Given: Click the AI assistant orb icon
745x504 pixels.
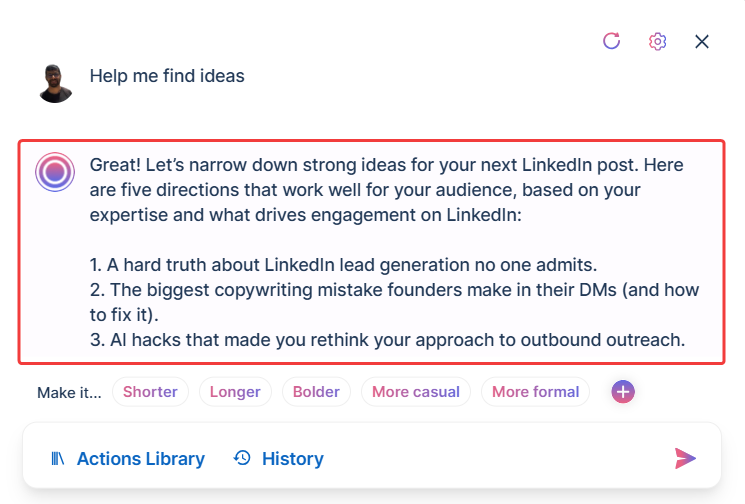Looking at the screenshot, I should tap(55, 173).
